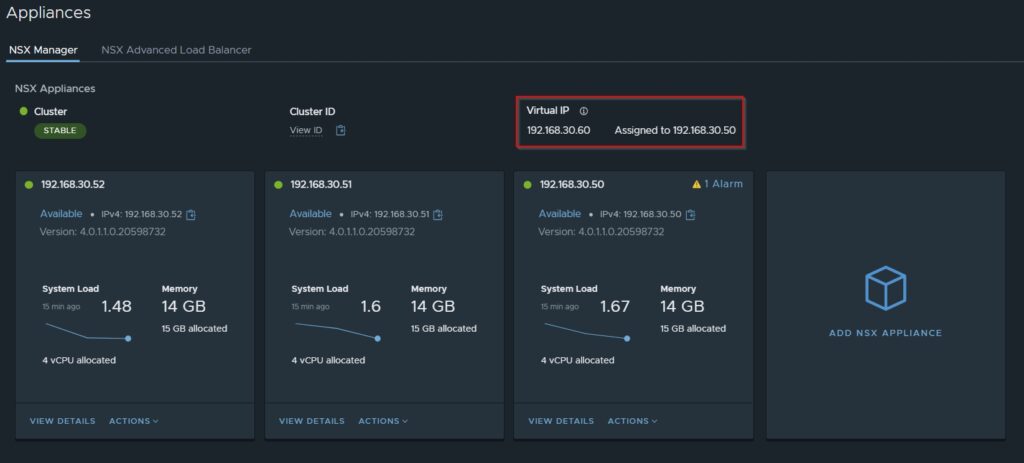This screenshot has width=1024, height=463.
Task: Open the 1 Alarm link on 192.168.30.50
Action: [723, 184]
